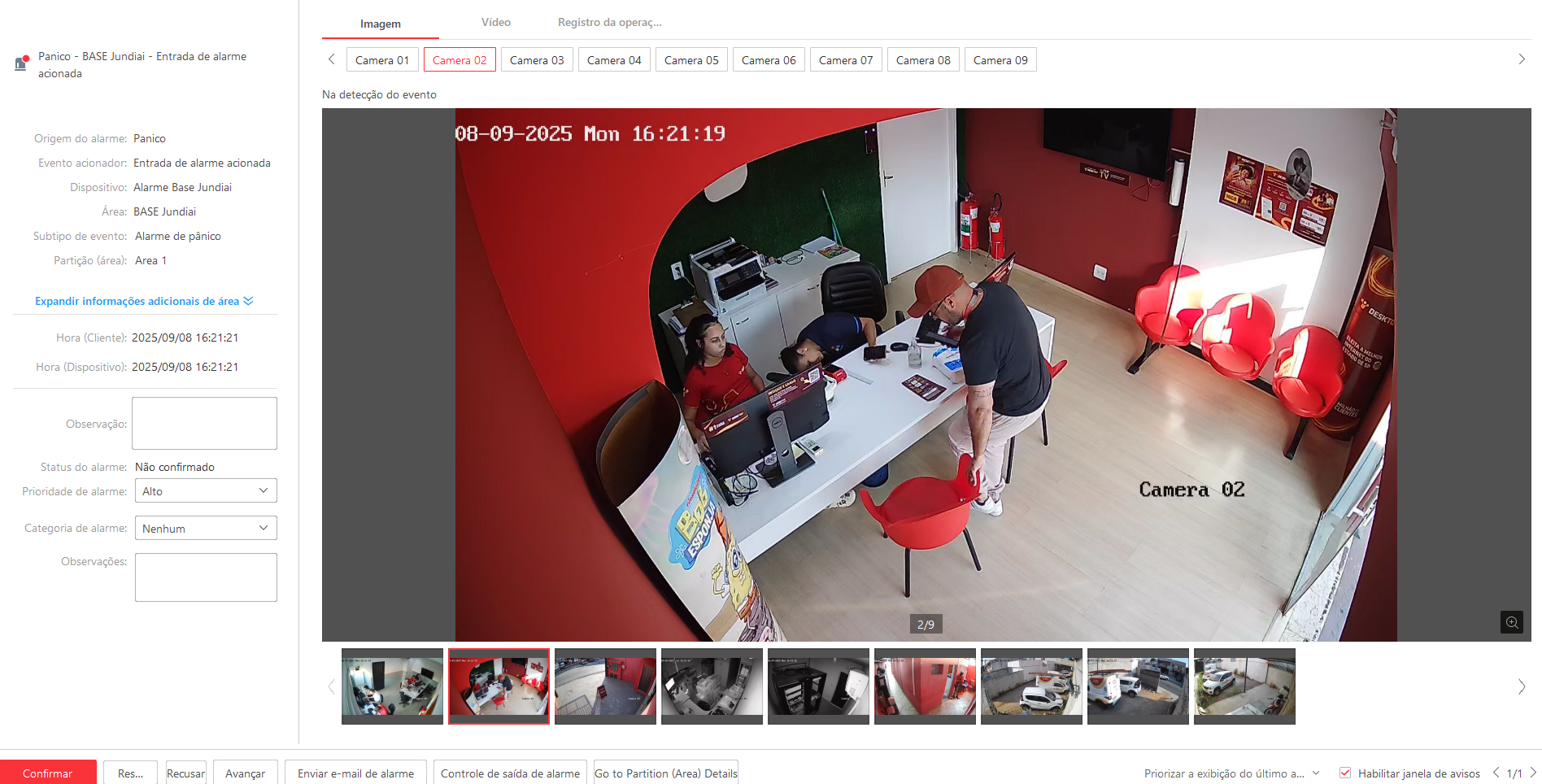Viewport: 1542px width, 784px height.
Task: Click Enviar e-mail de alarme button
Action: pos(355,773)
